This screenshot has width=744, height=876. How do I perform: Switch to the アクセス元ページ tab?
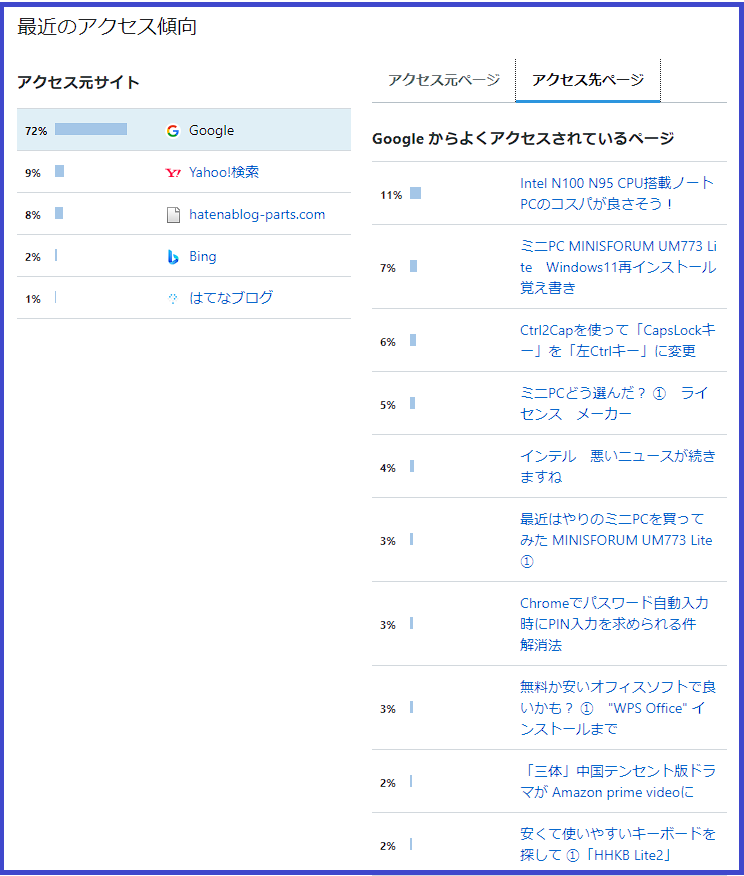443,80
